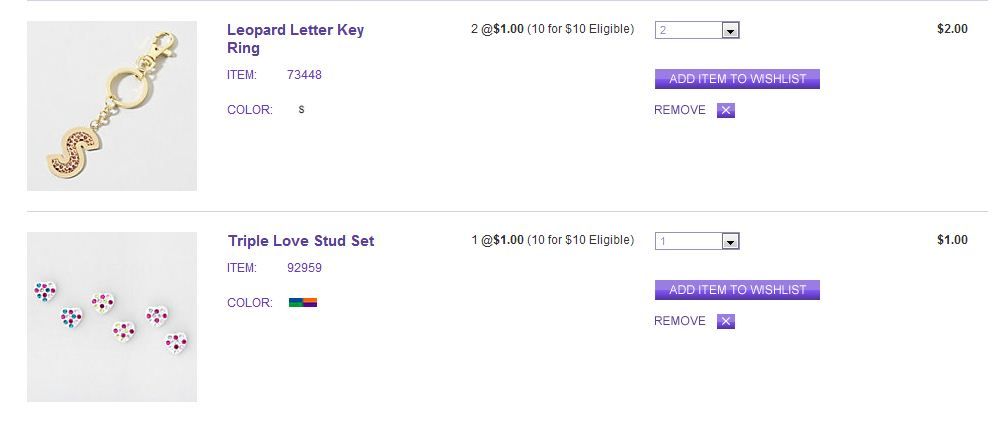Open quantity dropdown for Triple Love Stud Set
This screenshot has height=422, width=998.
697,241
